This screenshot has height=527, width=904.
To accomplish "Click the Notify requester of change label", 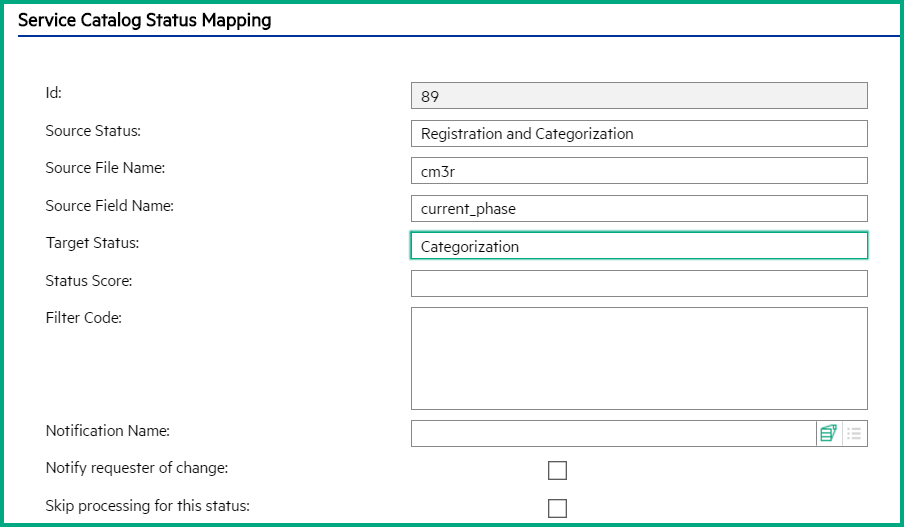I will tap(137, 468).
